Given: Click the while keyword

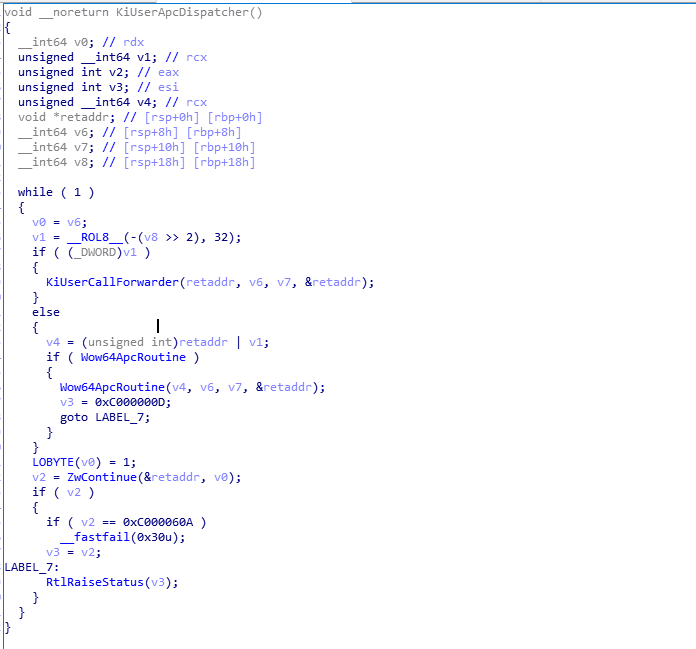Looking at the screenshot, I should click(35, 192).
